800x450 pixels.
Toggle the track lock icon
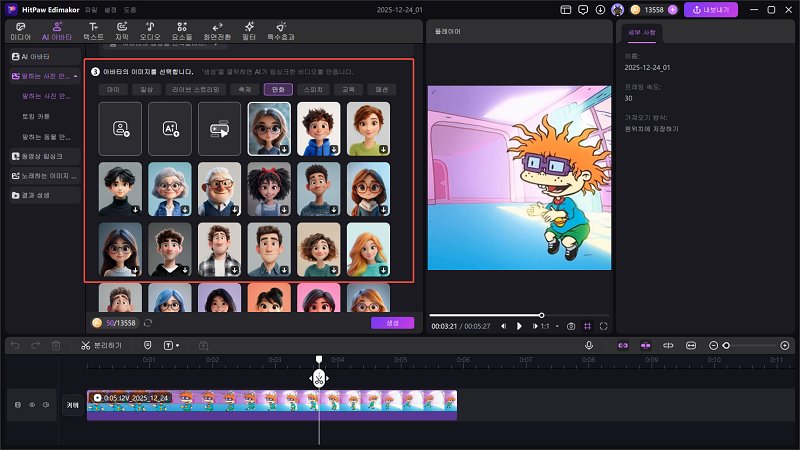coord(17,405)
